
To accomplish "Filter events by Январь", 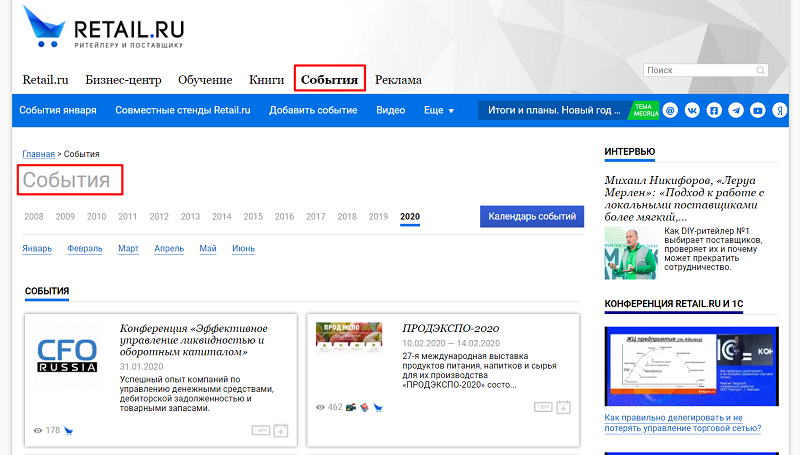I will [x=37, y=248].
